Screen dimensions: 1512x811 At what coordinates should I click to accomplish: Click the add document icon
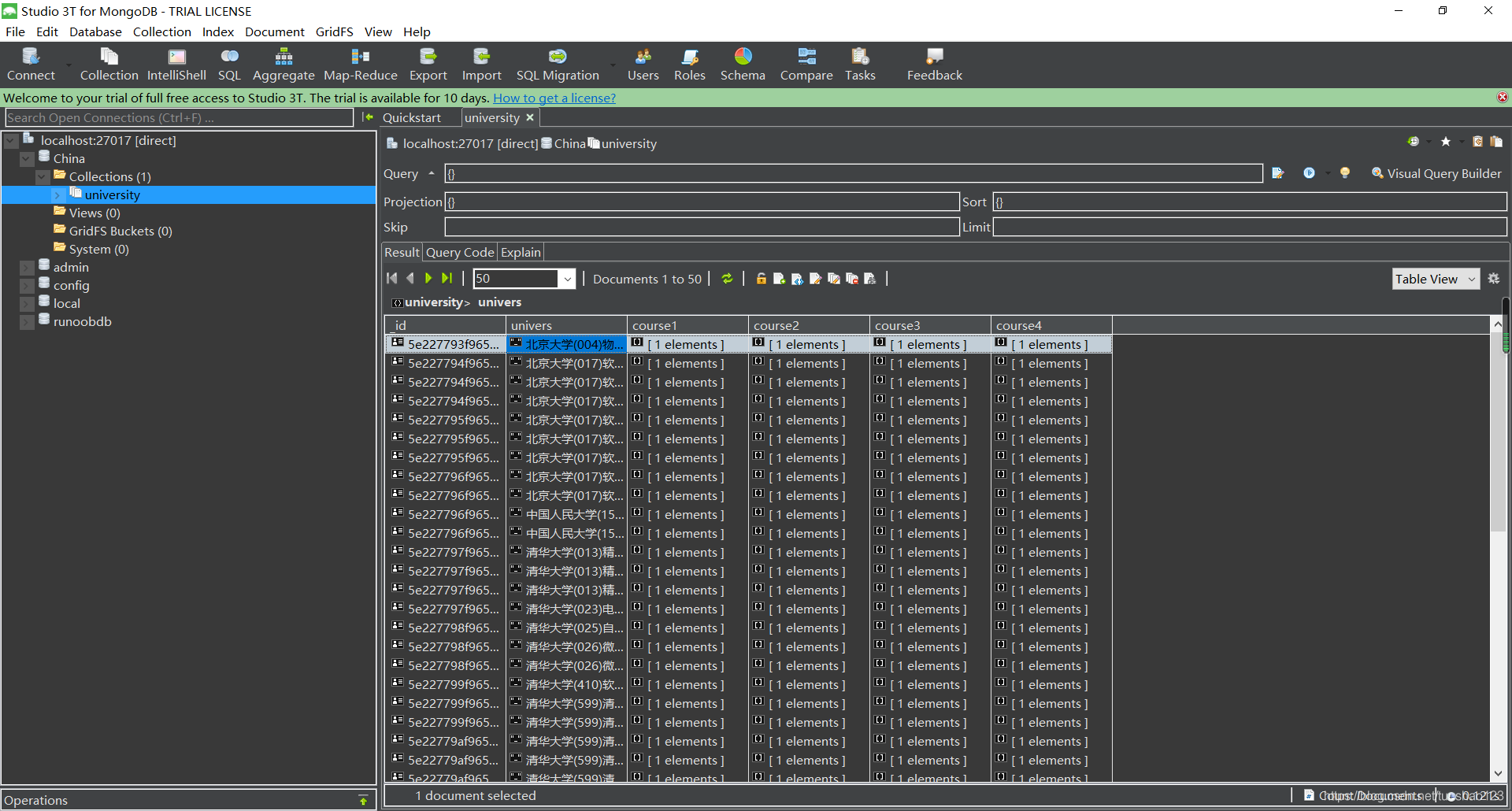click(x=779, y=279)
